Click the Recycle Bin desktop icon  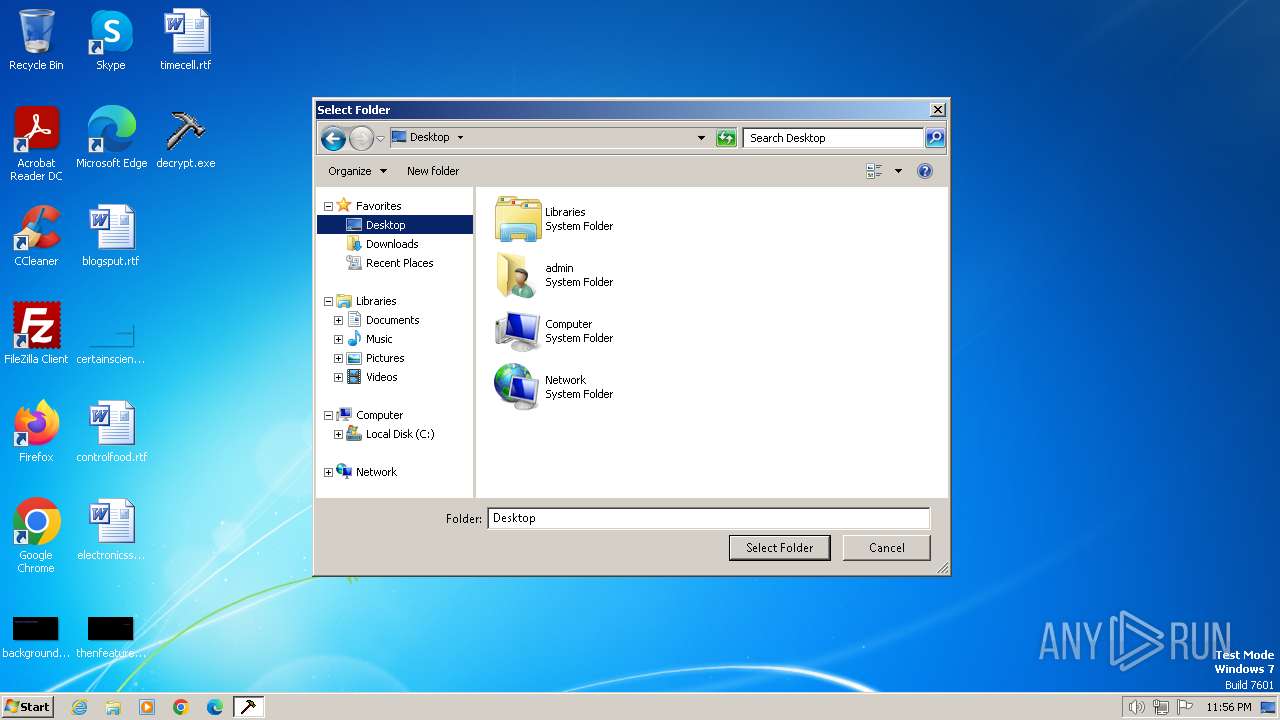[x=36, y=40]
